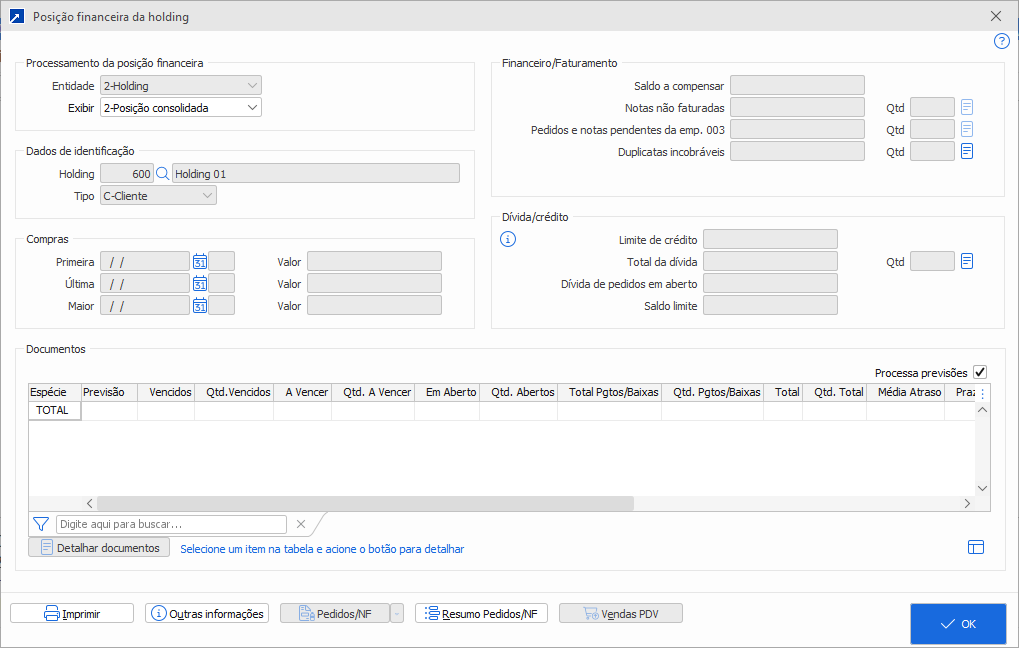Click the horizontal scrollbar of documents table
This screenshot has width=1033, height=655.
[x=365, y=504]
